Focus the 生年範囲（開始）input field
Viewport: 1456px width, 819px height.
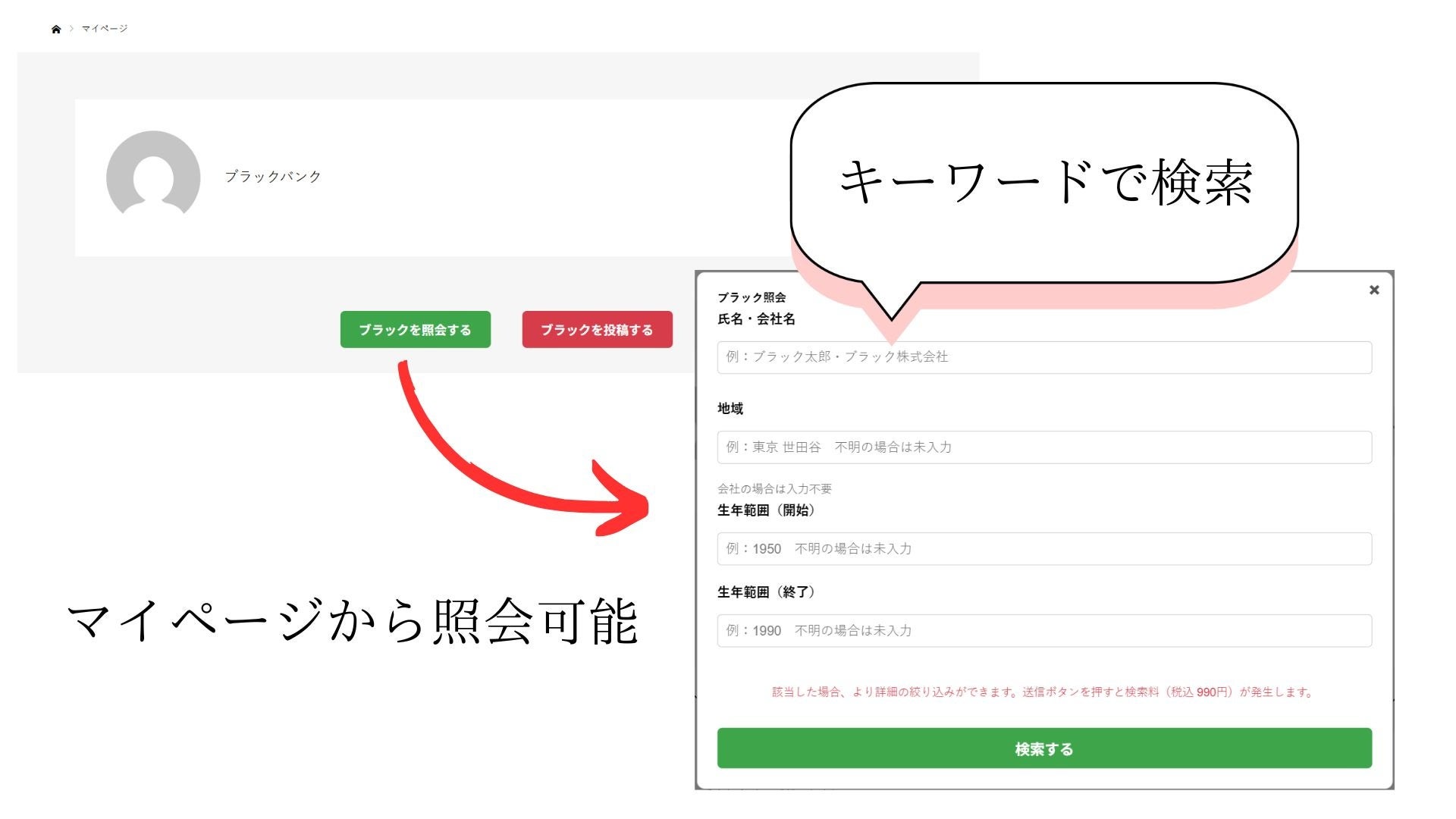1043,549
